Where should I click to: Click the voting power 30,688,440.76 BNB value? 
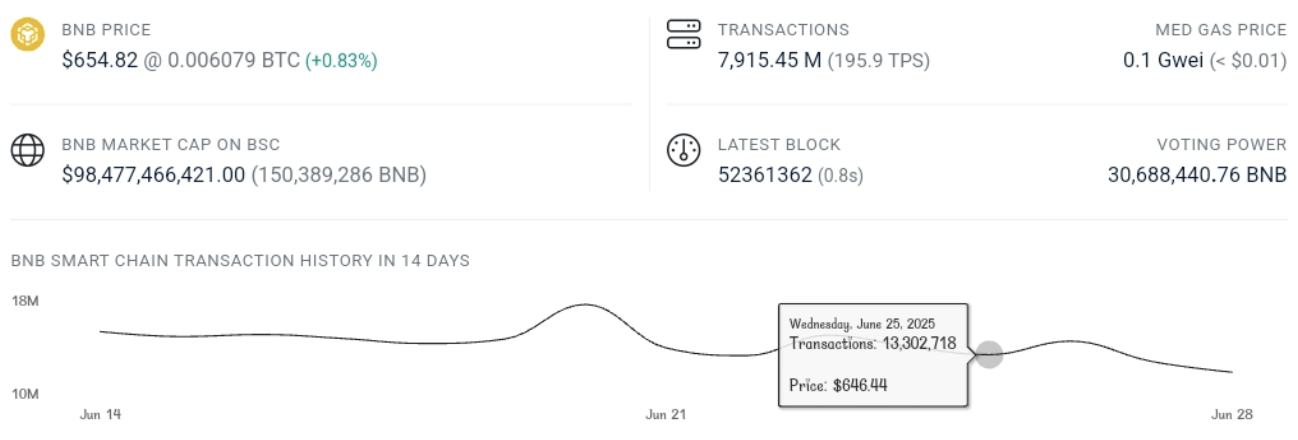(1197, 175)
